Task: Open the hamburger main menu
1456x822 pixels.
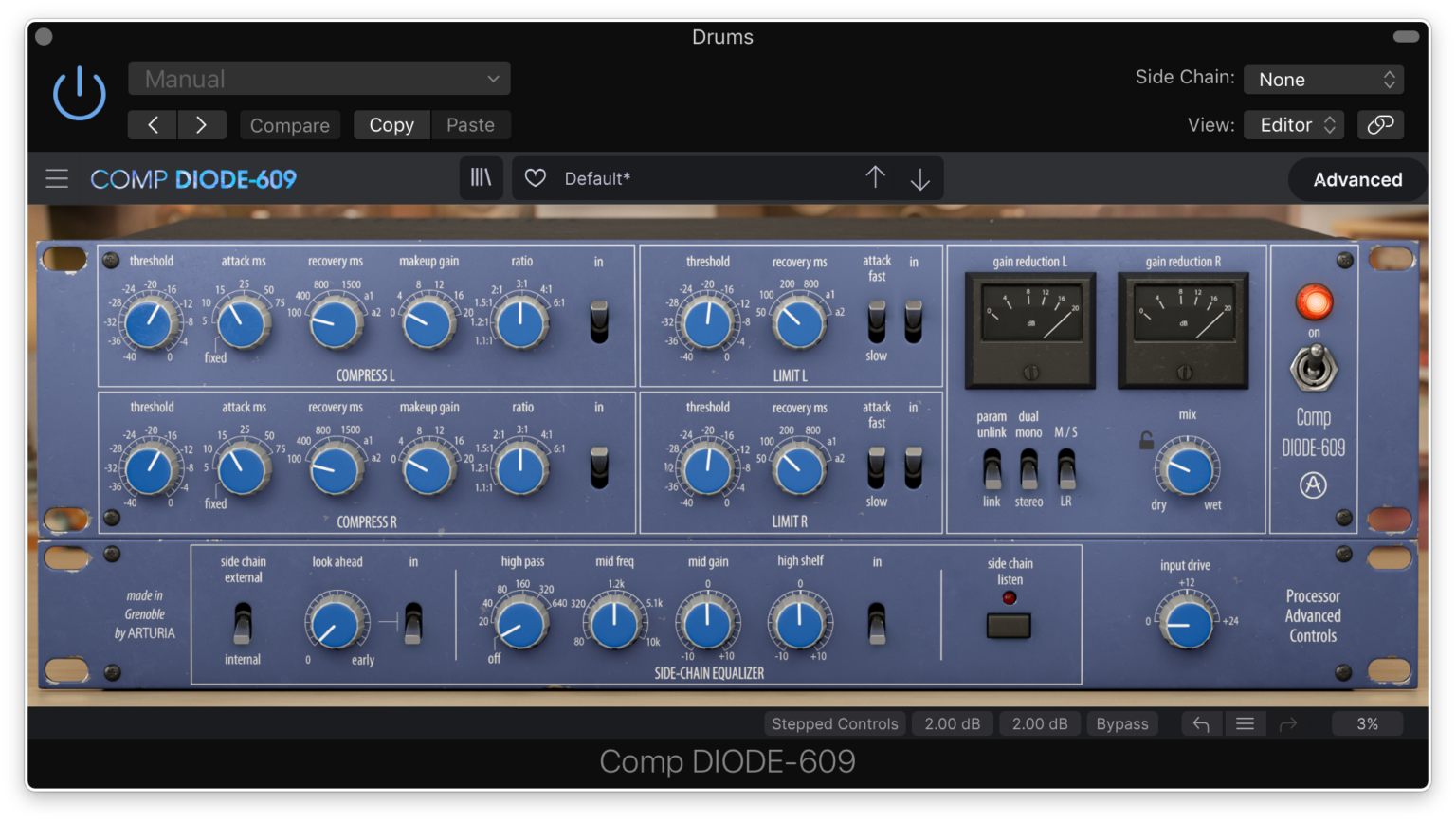Action: pyautogui.click(x=57, y=178)
